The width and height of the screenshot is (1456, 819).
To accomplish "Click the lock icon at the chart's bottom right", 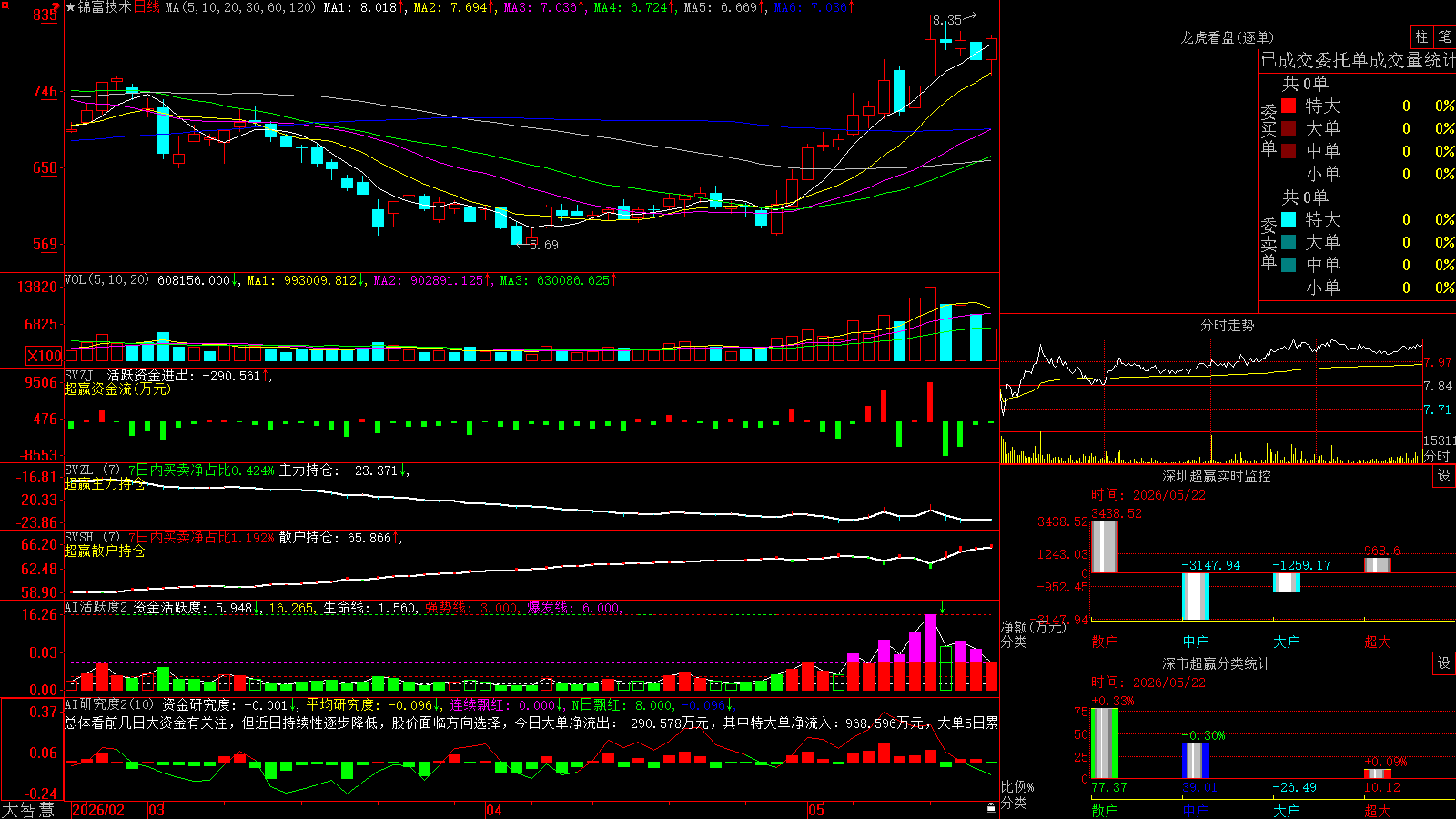I will click(991, 808).
